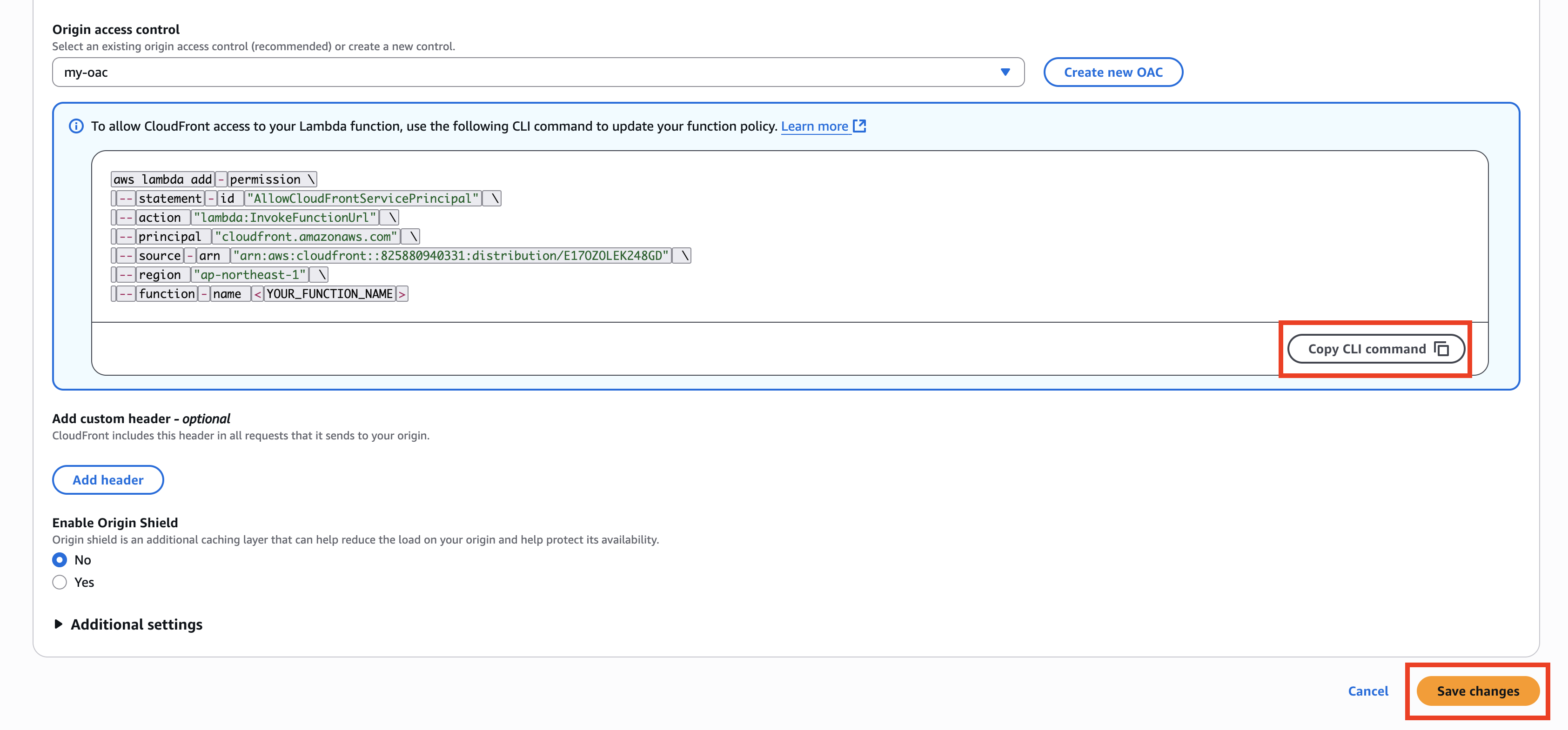Click the AllowCloudFrontServicePrincipal statement id string

pyautogui.click(x=363, y=199)
